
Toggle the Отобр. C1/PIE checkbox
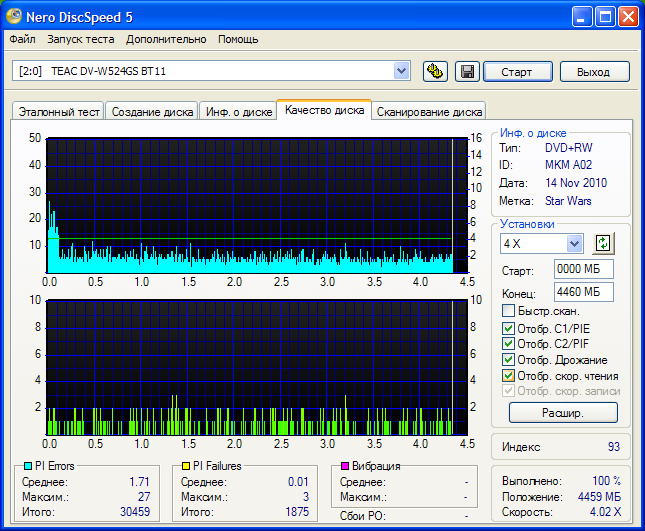(508, 328)
